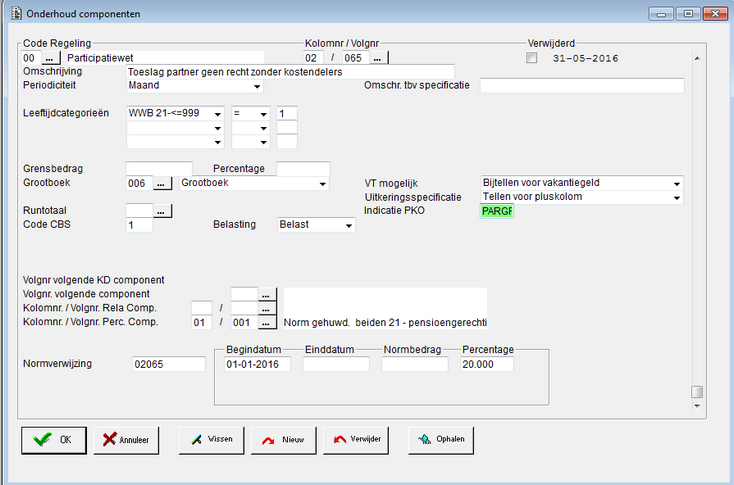Expand the Grootboek type dropdown
This screenshot has height=485, width=734.
point(323,184)
